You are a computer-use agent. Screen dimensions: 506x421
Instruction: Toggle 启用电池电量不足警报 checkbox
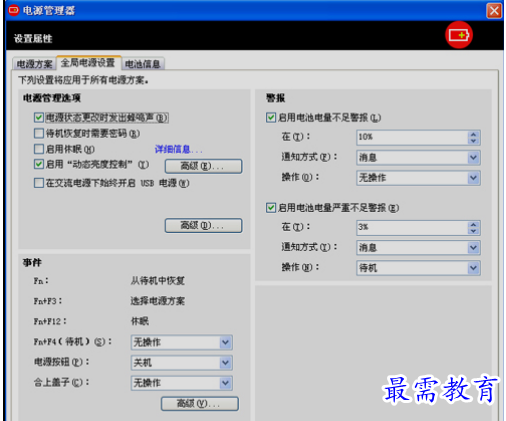point(271,117)
